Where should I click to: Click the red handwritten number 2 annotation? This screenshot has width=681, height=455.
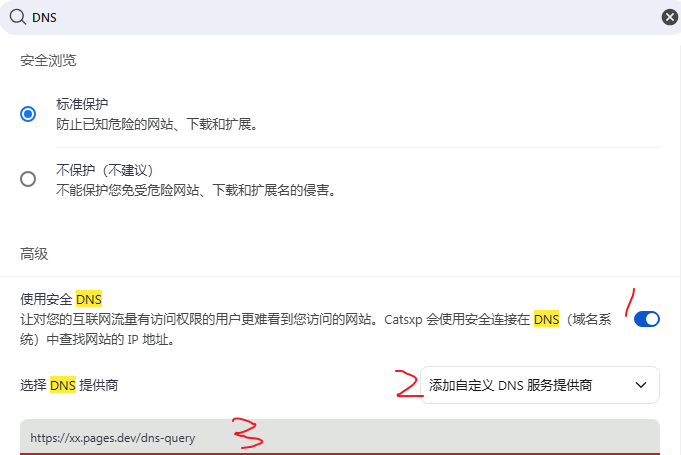coord(409,383)
